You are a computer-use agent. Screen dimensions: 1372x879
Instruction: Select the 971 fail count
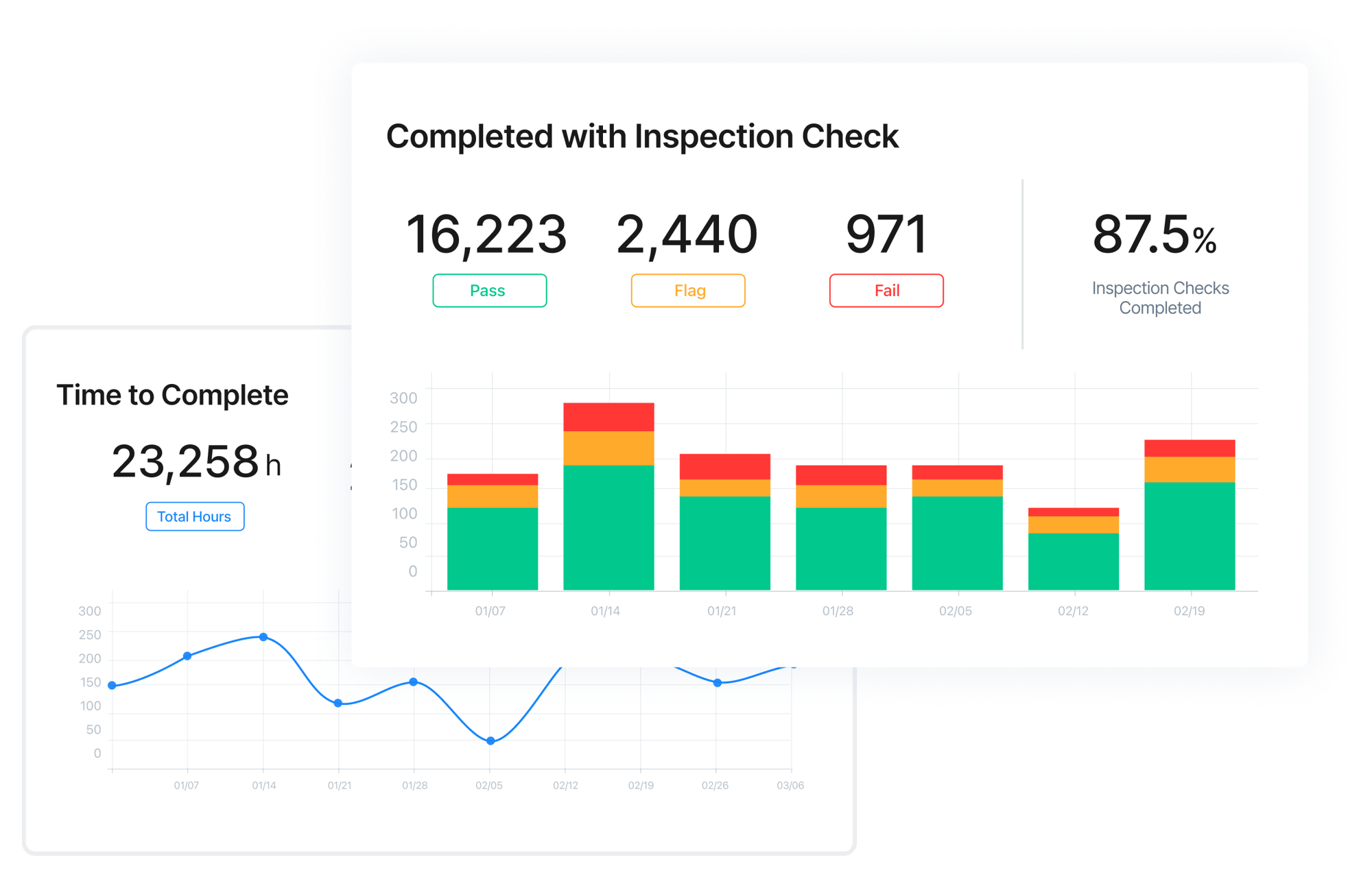coord(887,234)
